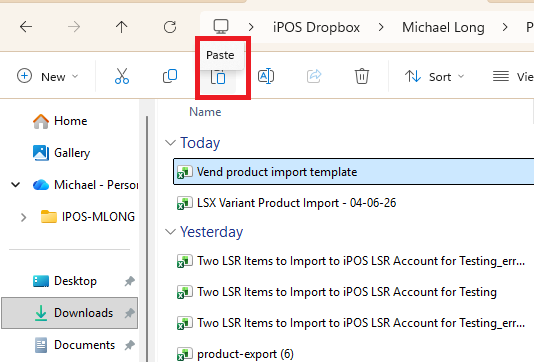Unpin Downloads using its pin icon
The height and width of the screenshot is (362, 534).
pos(129,313)
